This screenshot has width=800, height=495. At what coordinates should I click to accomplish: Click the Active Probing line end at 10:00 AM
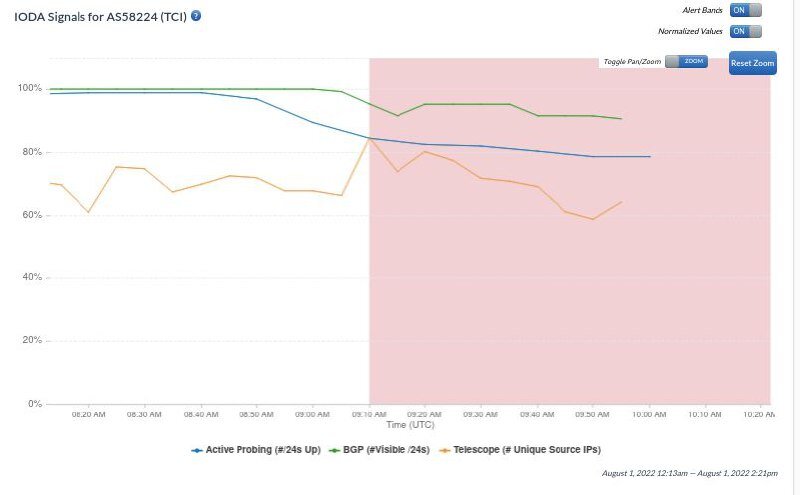[x=650, y=157]
